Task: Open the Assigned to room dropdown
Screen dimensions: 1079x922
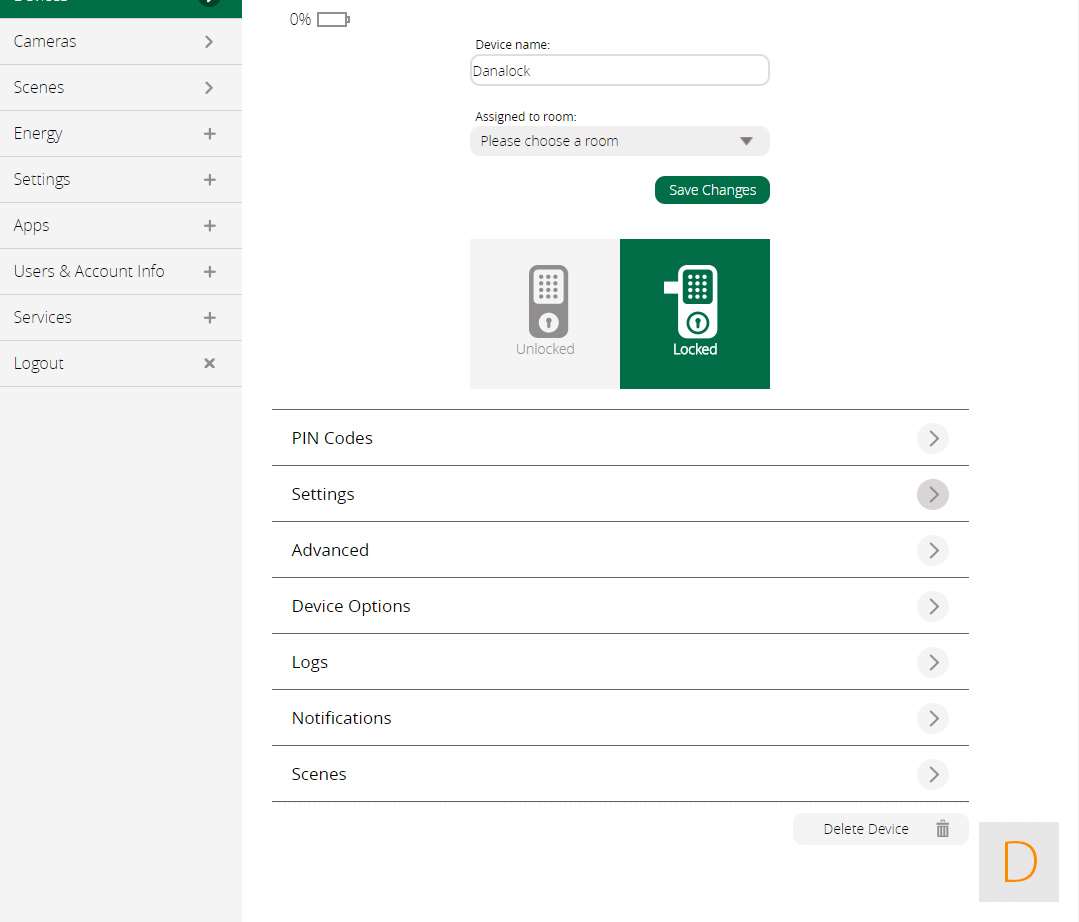Action: point(619,141)
